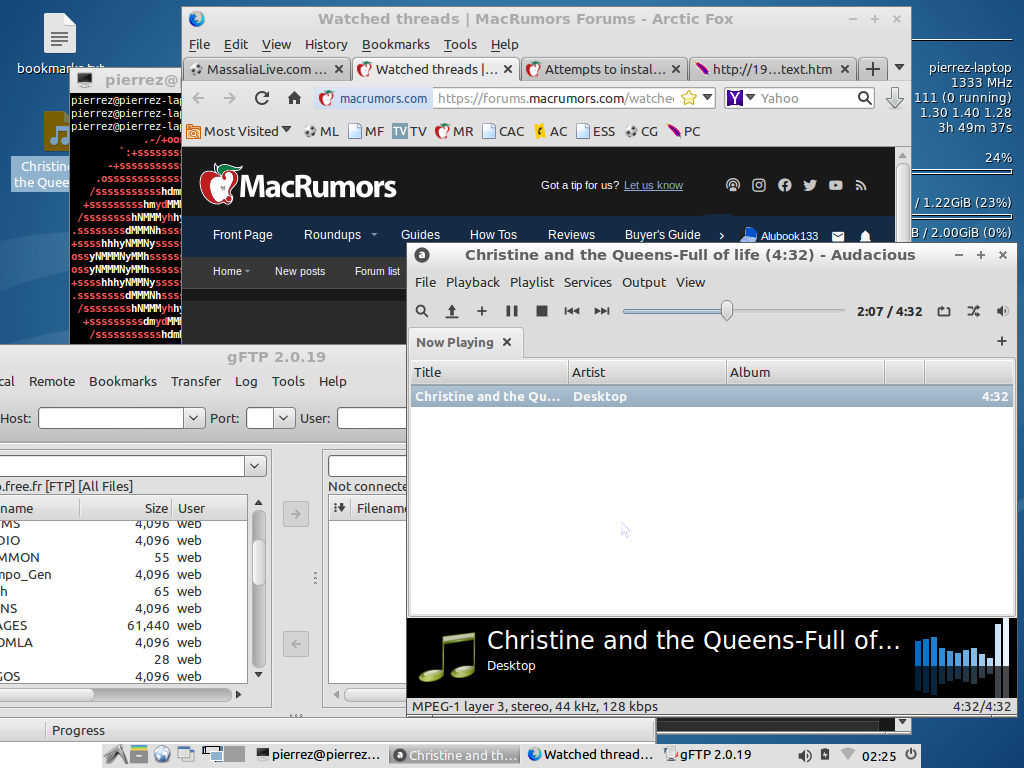Open MacRumors Instagram icon
The width and height of the screenshot is (1024, 768).
[758, 185]
